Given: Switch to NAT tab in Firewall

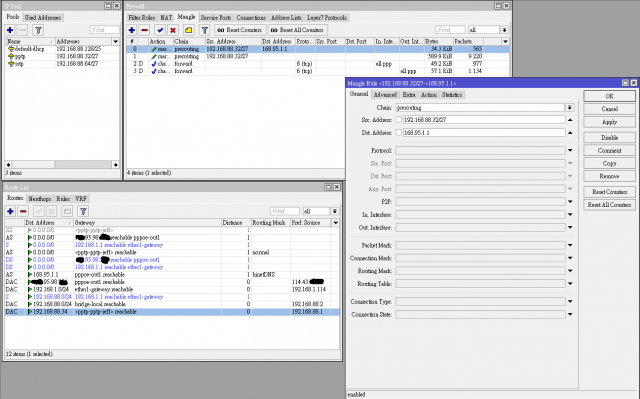Looking at the screenshot, I should tap(166, 18).
